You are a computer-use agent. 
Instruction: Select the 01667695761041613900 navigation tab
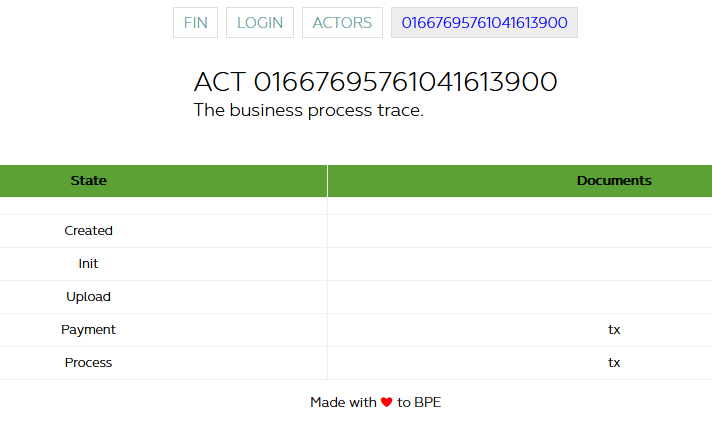click(484, 23)
